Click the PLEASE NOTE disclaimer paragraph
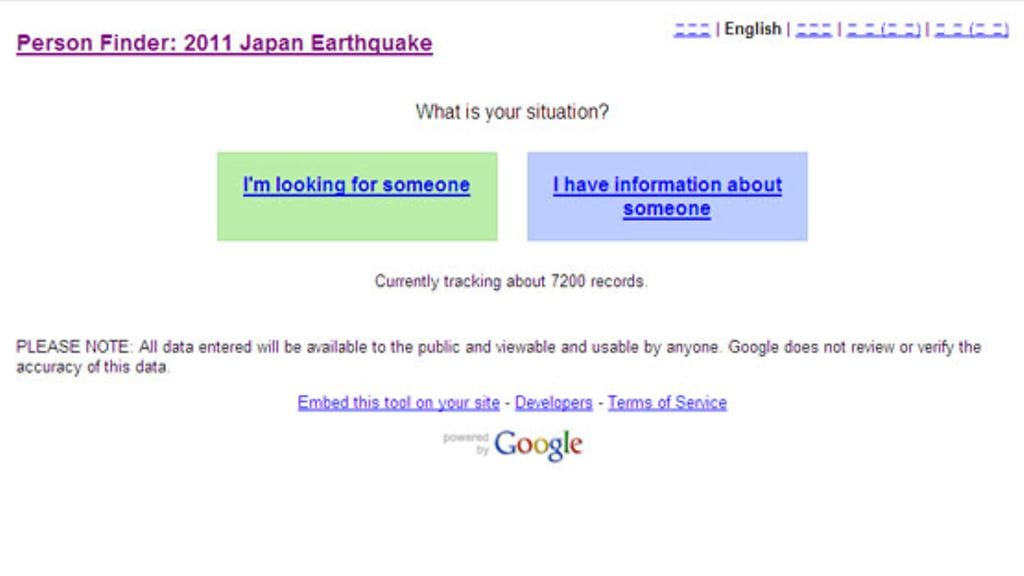Screen dimensions: 1024x576 click(x=498, y=353)
